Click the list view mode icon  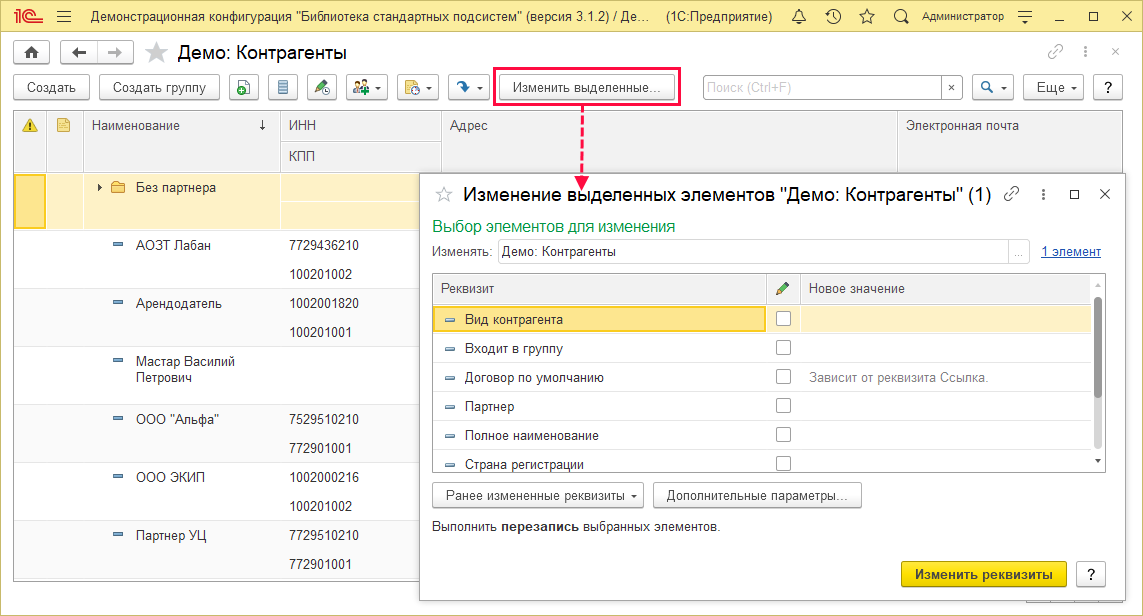pyautogui.click(x=283, y=87)
